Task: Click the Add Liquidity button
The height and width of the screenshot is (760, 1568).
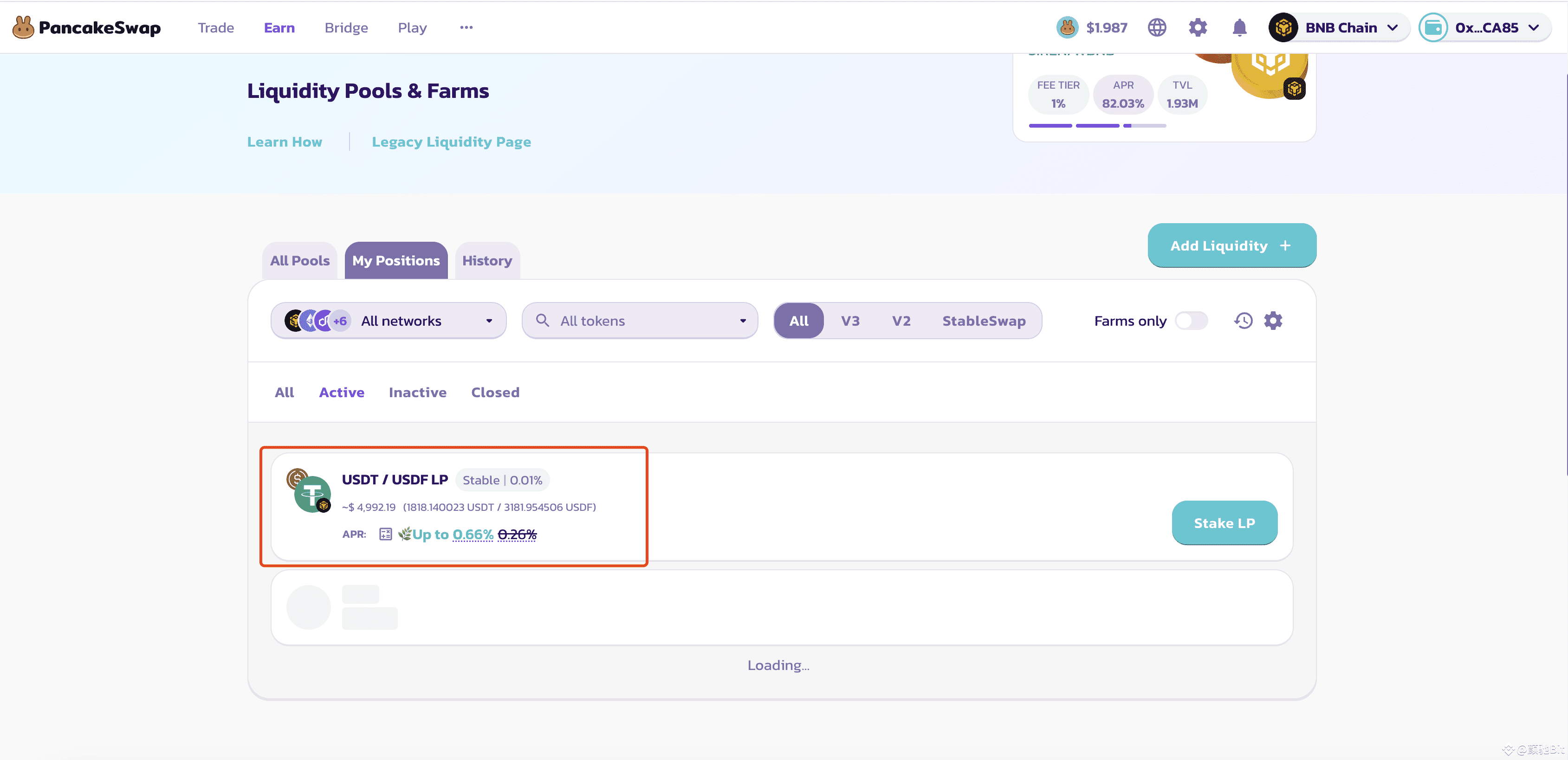Action: pos(1231,245)
